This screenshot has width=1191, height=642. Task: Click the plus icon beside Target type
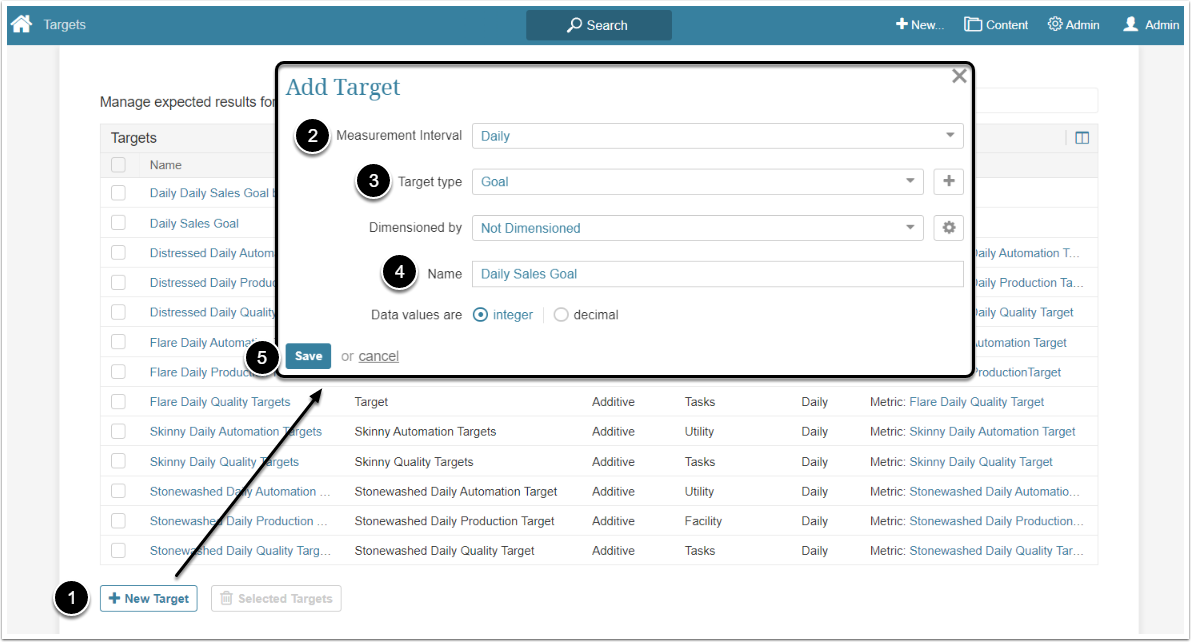[948, 182]
